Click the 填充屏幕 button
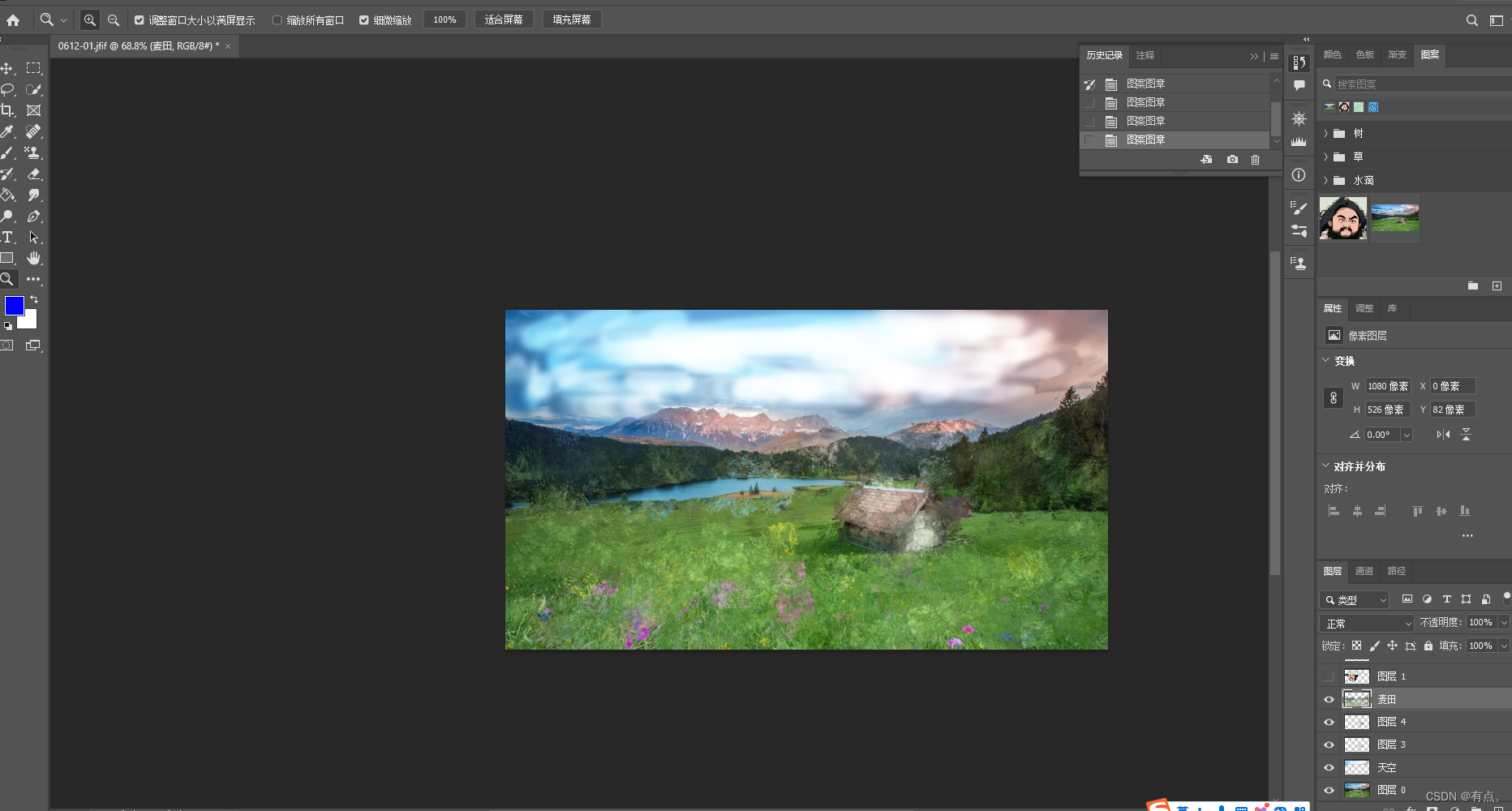This screenshot has width=1512, height=811. (x=572, y=19)
